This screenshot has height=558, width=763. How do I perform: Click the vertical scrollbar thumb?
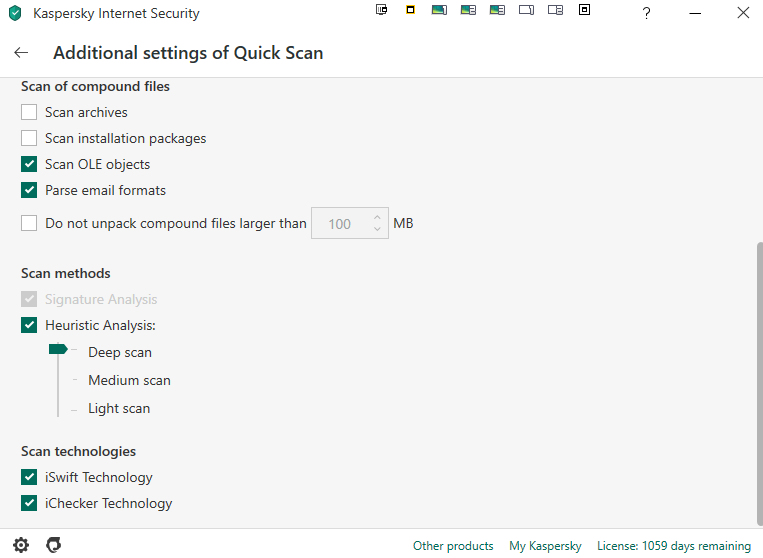[760, 383]
